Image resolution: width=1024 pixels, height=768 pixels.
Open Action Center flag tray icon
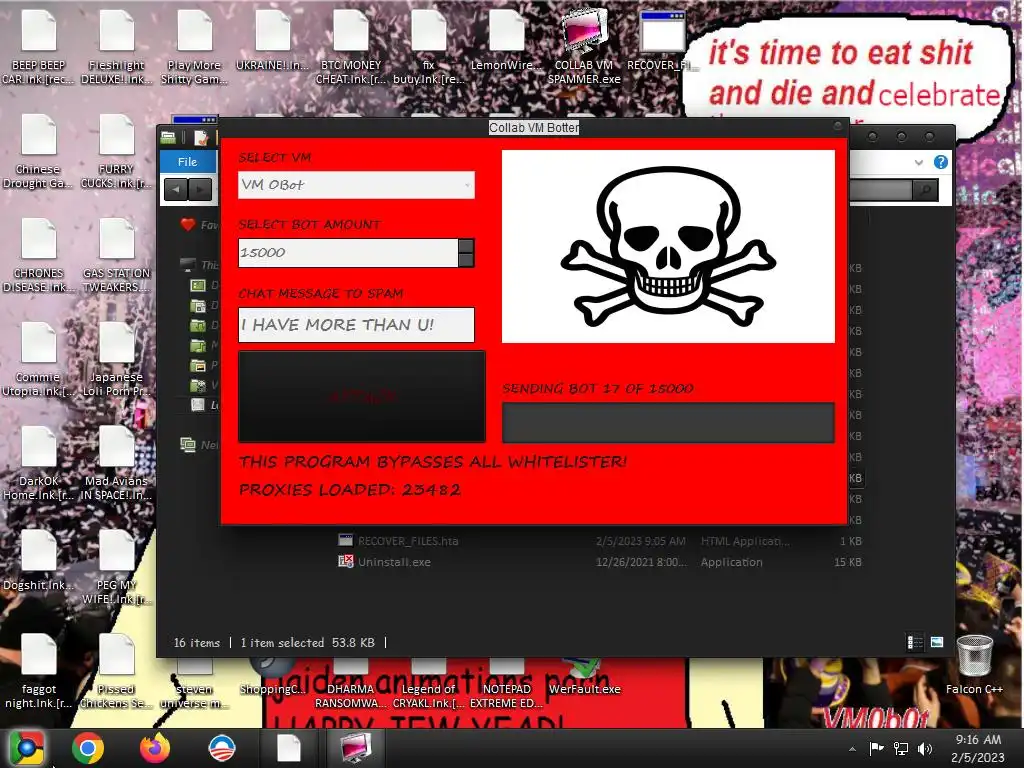tap(876, 748)
